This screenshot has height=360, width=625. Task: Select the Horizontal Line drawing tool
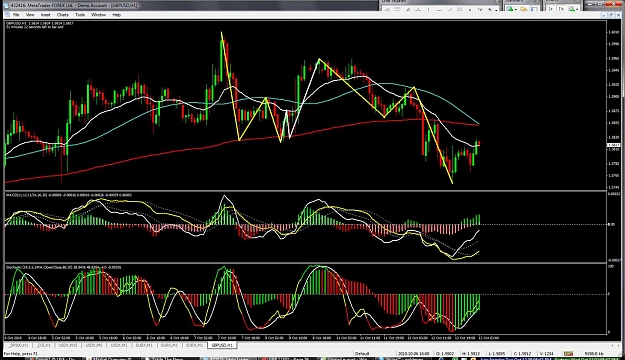439,10
